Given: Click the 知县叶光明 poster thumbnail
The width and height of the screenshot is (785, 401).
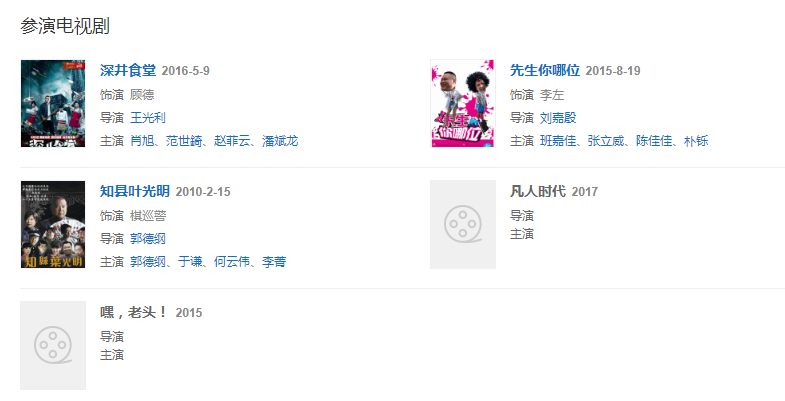Looking at the screenshot, I should pyautogui.click(x=53, y=225).
